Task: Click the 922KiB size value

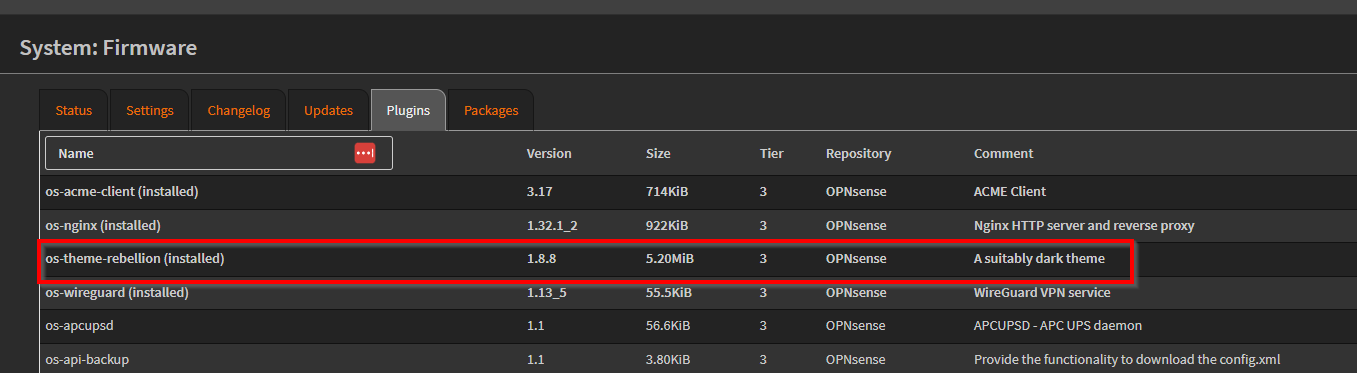Action: [x=667, y=225]
